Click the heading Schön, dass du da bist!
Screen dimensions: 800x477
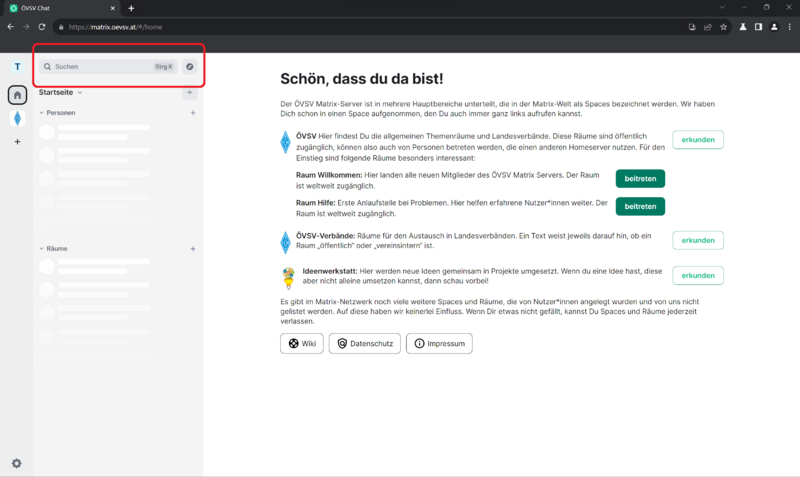(362, 79)
